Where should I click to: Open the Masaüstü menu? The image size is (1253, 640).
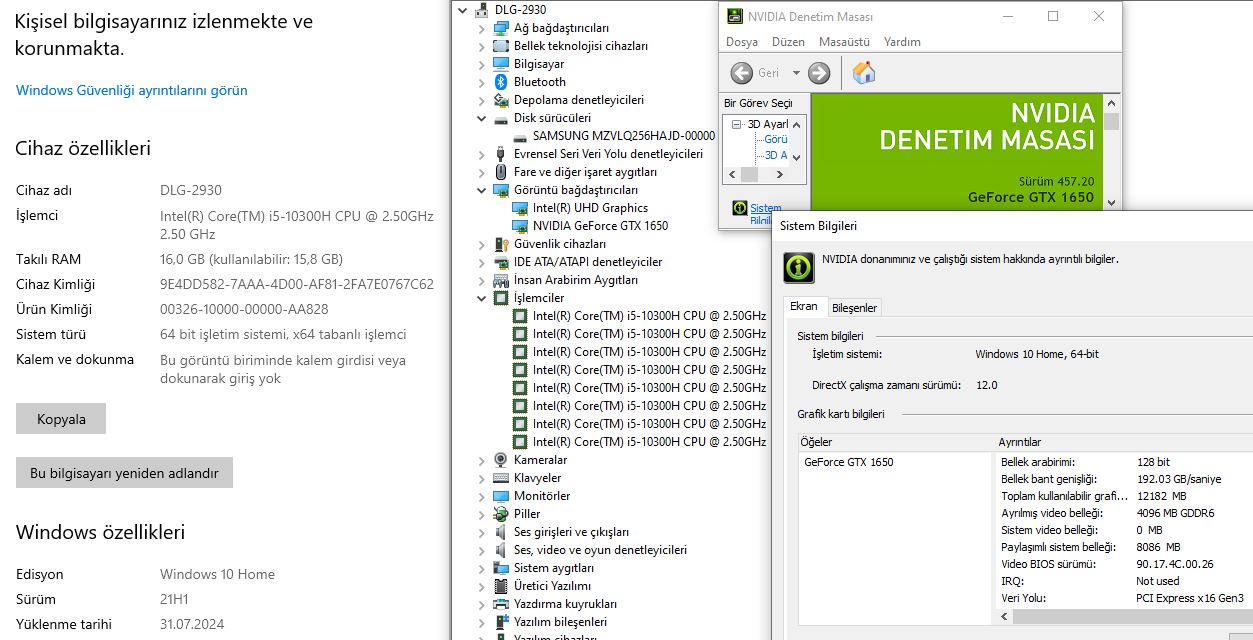coord(843,42)
